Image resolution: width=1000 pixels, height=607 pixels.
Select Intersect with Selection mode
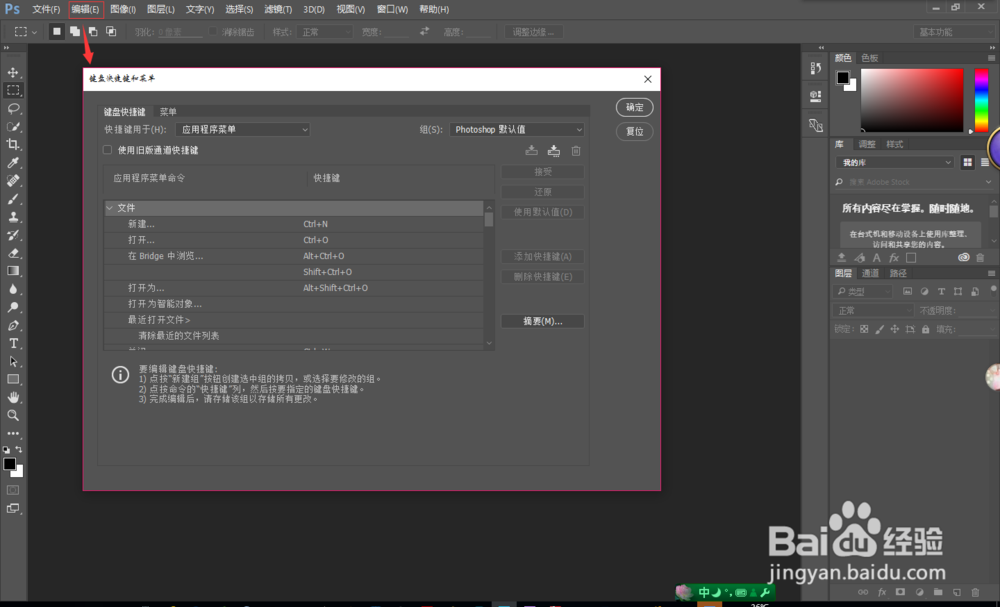(x=111, y=31)
